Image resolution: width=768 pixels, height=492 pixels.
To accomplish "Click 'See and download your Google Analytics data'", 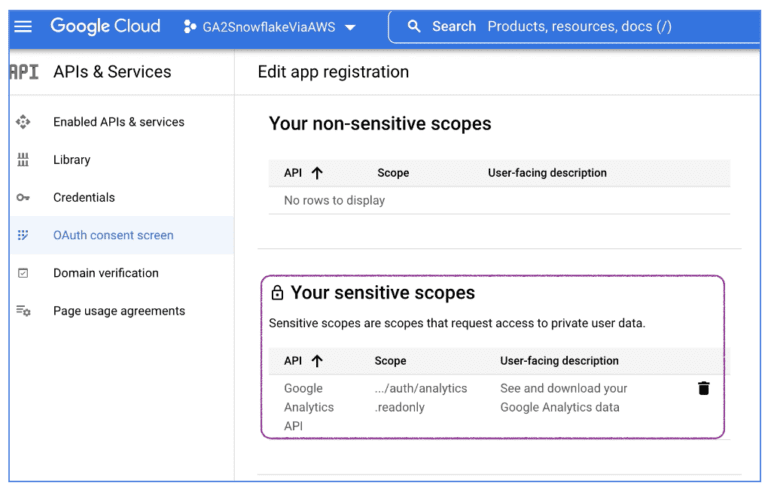I will tap(564, 398).
